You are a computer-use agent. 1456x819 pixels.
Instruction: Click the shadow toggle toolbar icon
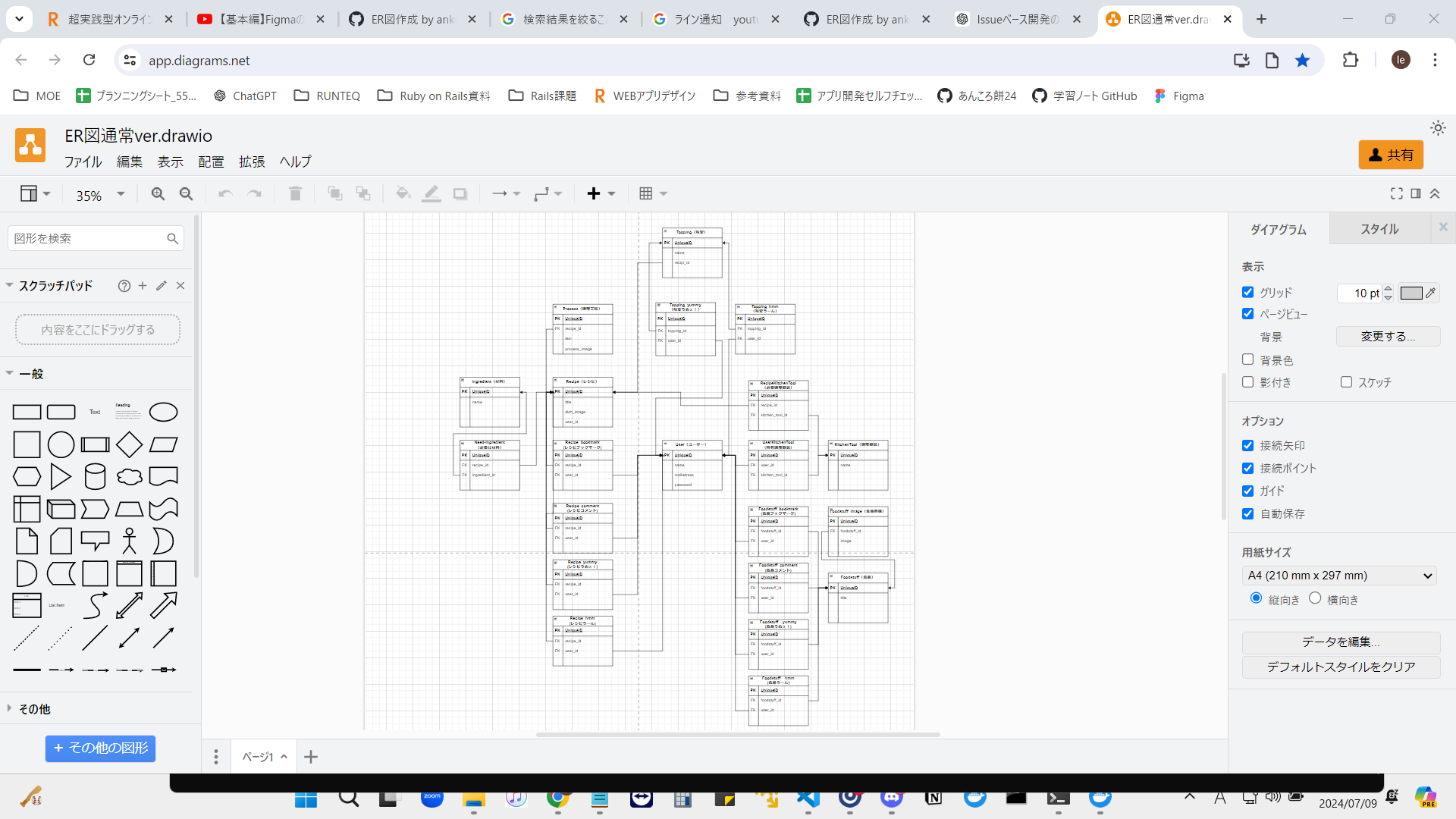[x=460, y=194]
